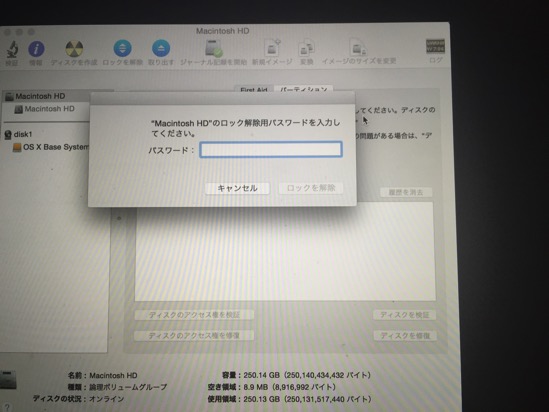Select the top Macintosh HD disk in sidebar
This screenshot has height=412, width=549.
tap(40, 96)
